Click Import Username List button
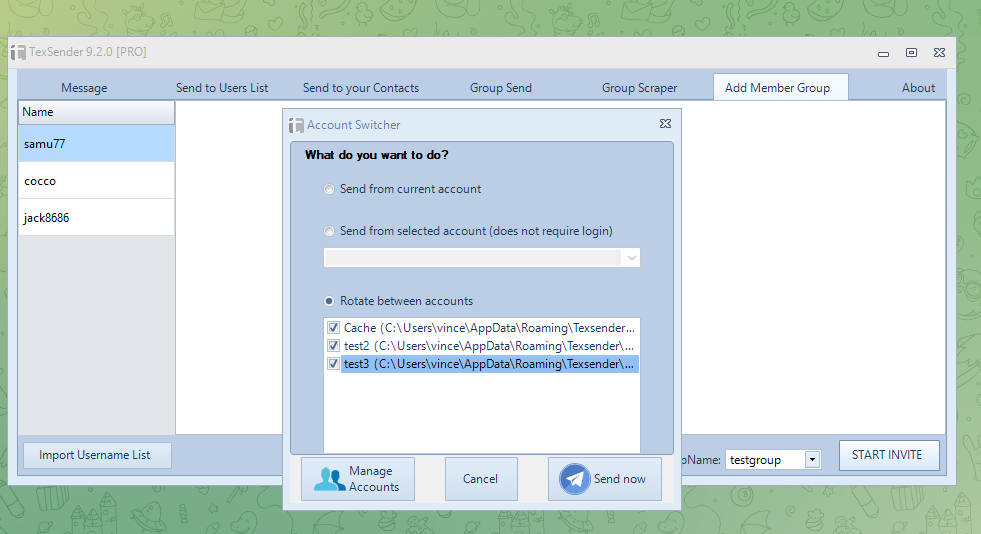The image size is (981, 534). [97, 455]
